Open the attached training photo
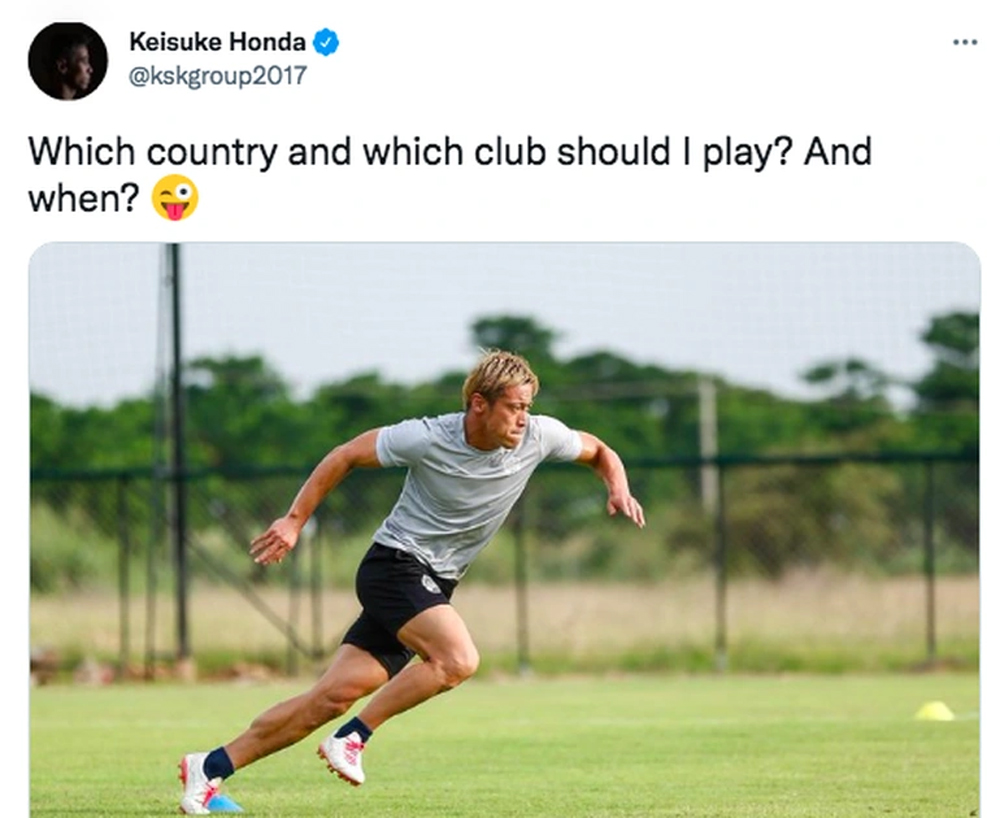The height and width of the screenshot is (818, 1000). [x=504, y=529]
